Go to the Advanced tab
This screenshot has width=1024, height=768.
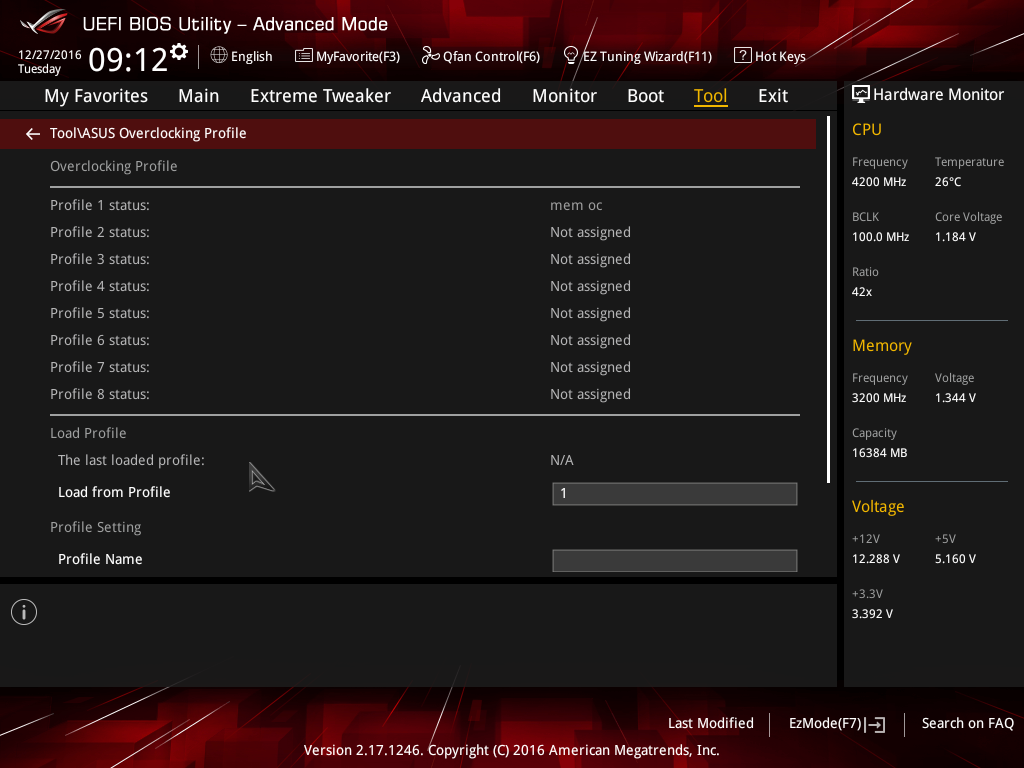pos(460,96)
